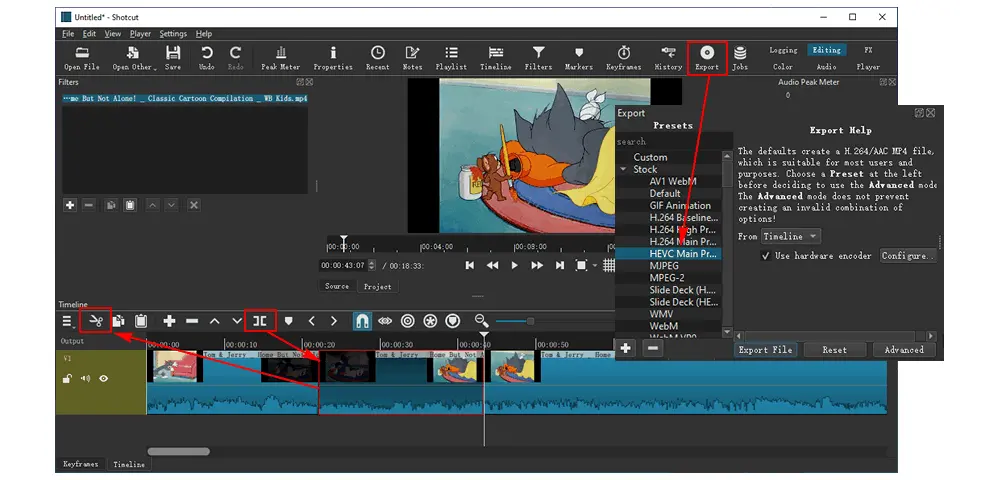The height and width of the screenshot is (480, 1000).
Task: Mute the V1 track speaker icon
Action: coord(85,379)
